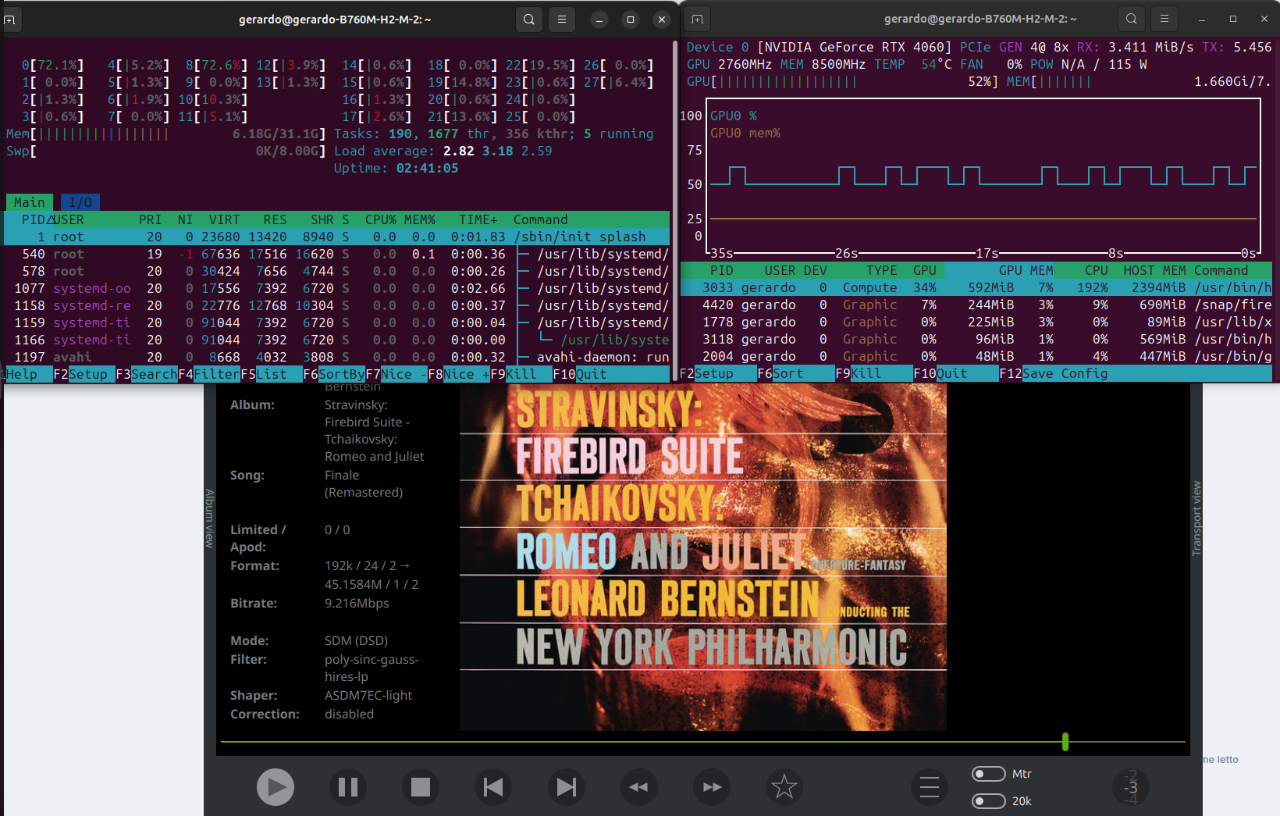The height and width of the screenshot is (816, 1280).
Task: Click htop F9 Kill
Action: tap(521, 374)
